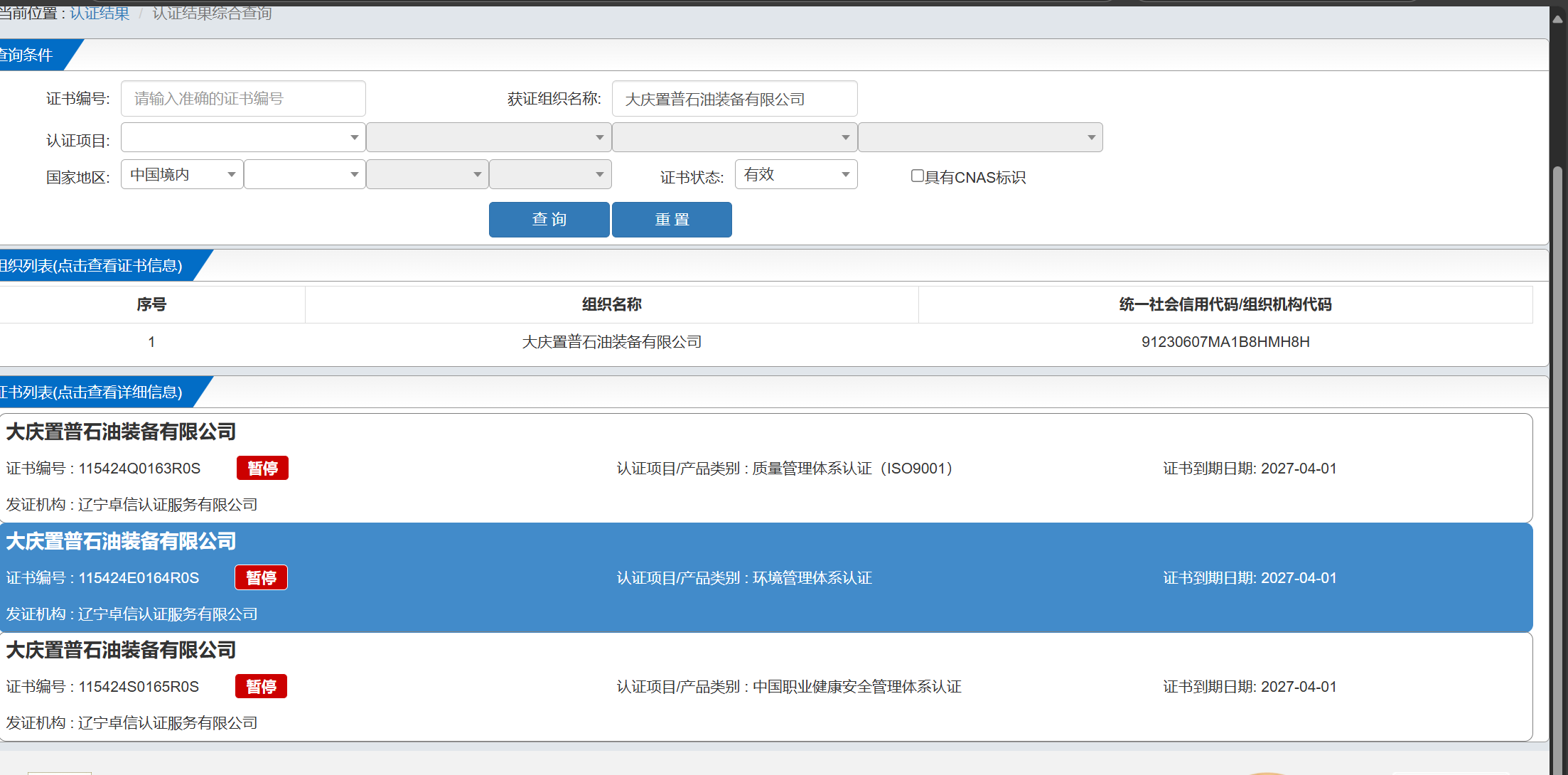Open the 证书状态 dropdown showing 有效
The image size is (1568, 775).
pos(796,174)
